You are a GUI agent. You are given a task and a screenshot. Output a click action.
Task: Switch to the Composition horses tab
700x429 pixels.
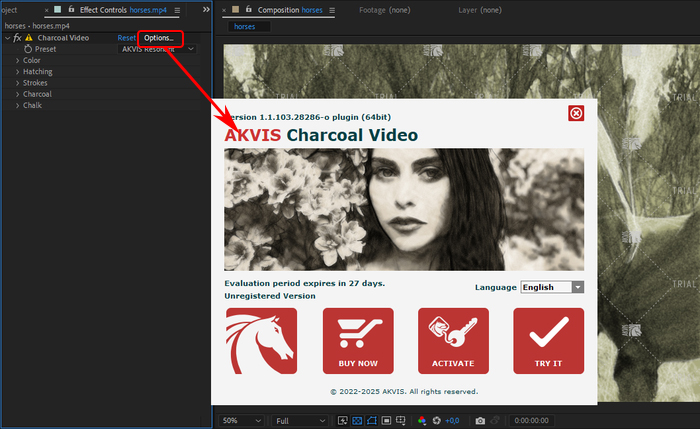[x=290, y=10]
